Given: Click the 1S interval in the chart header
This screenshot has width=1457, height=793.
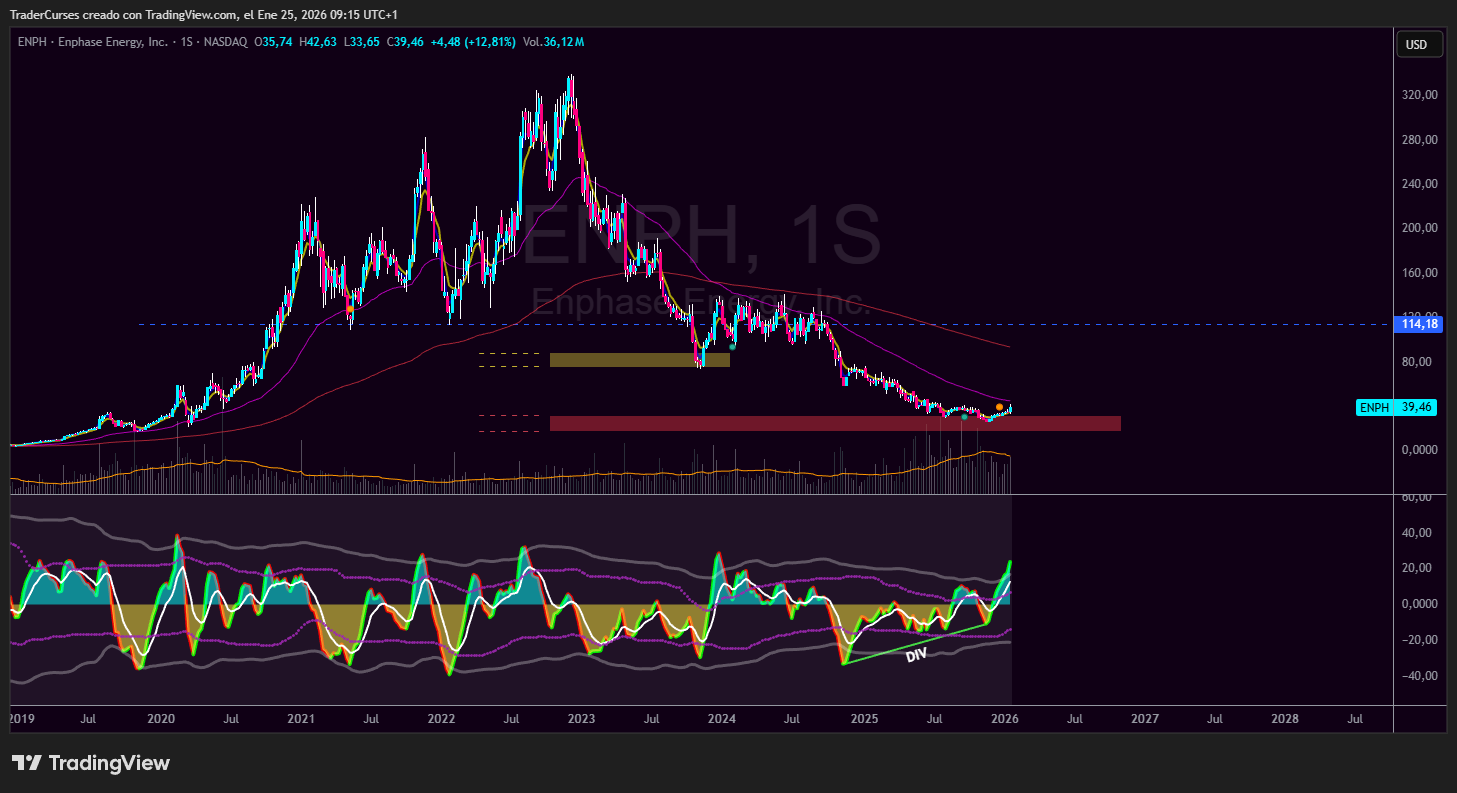Looking at the screenshot, I should 187,42.
